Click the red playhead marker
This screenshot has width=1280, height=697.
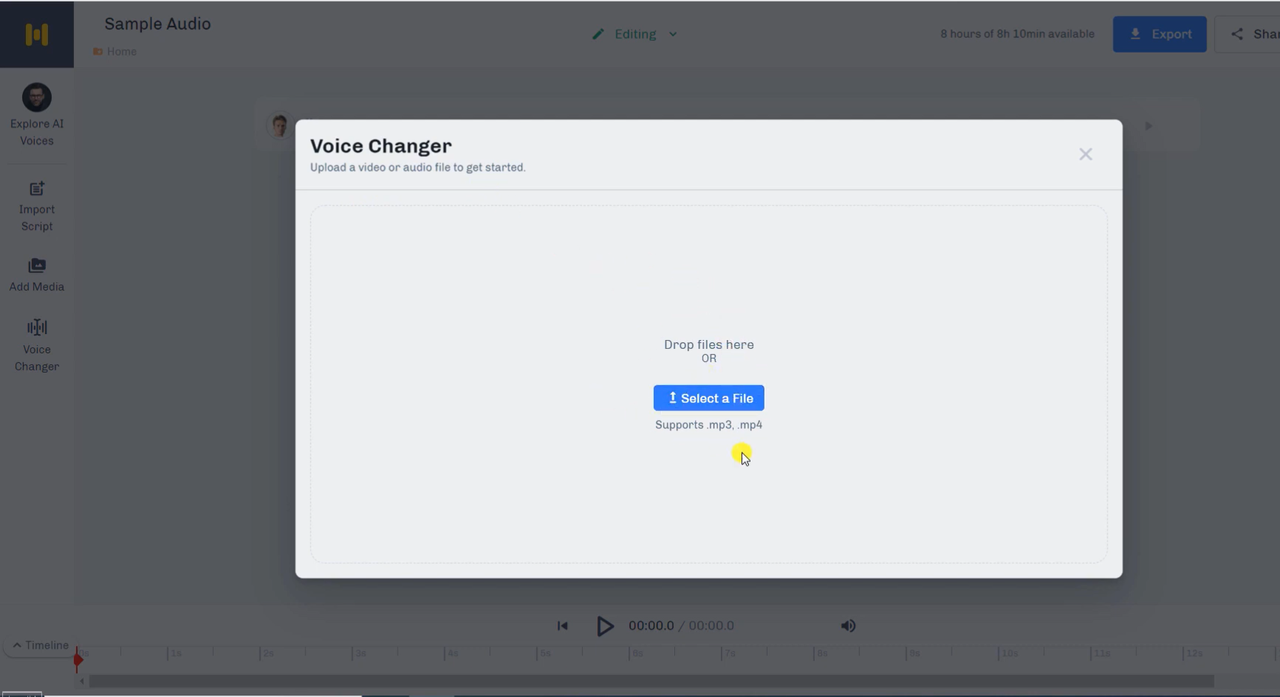(78, 659)
